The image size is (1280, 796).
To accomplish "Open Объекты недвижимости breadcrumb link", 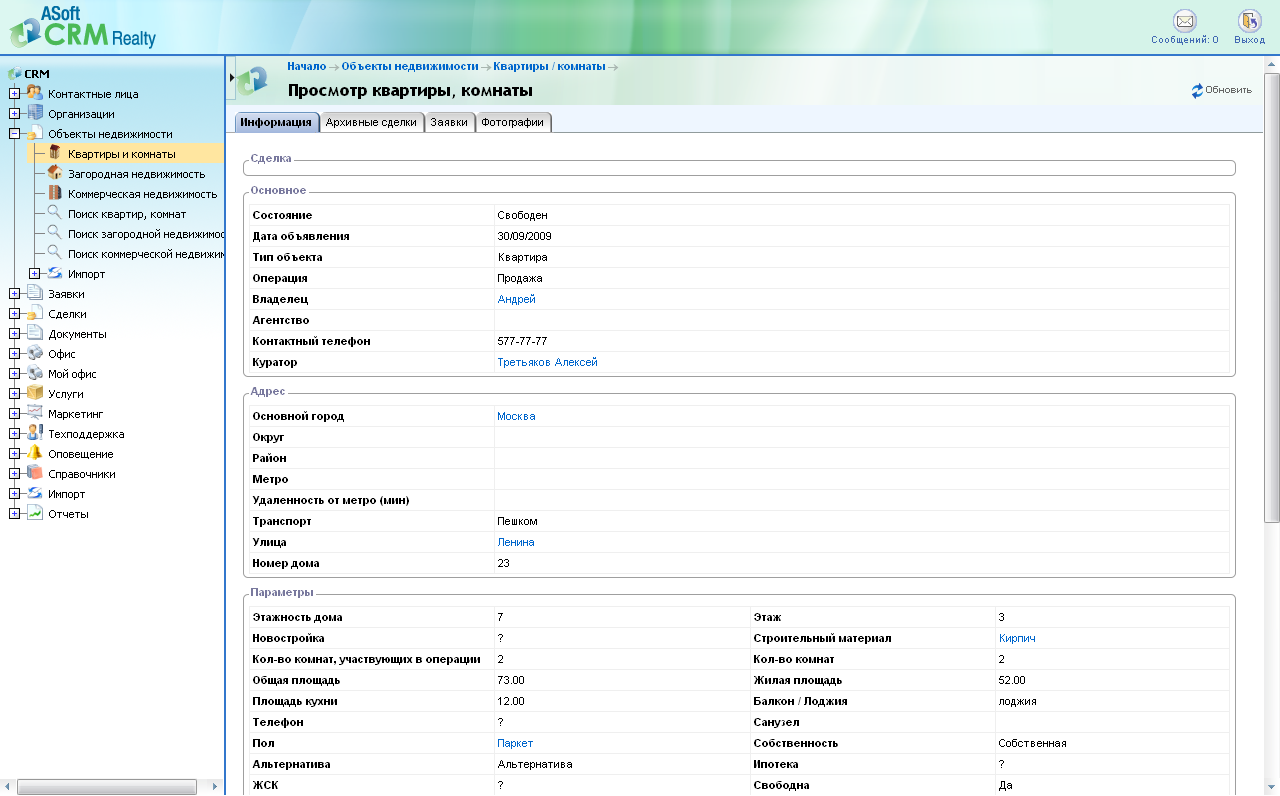I will 409,66.
